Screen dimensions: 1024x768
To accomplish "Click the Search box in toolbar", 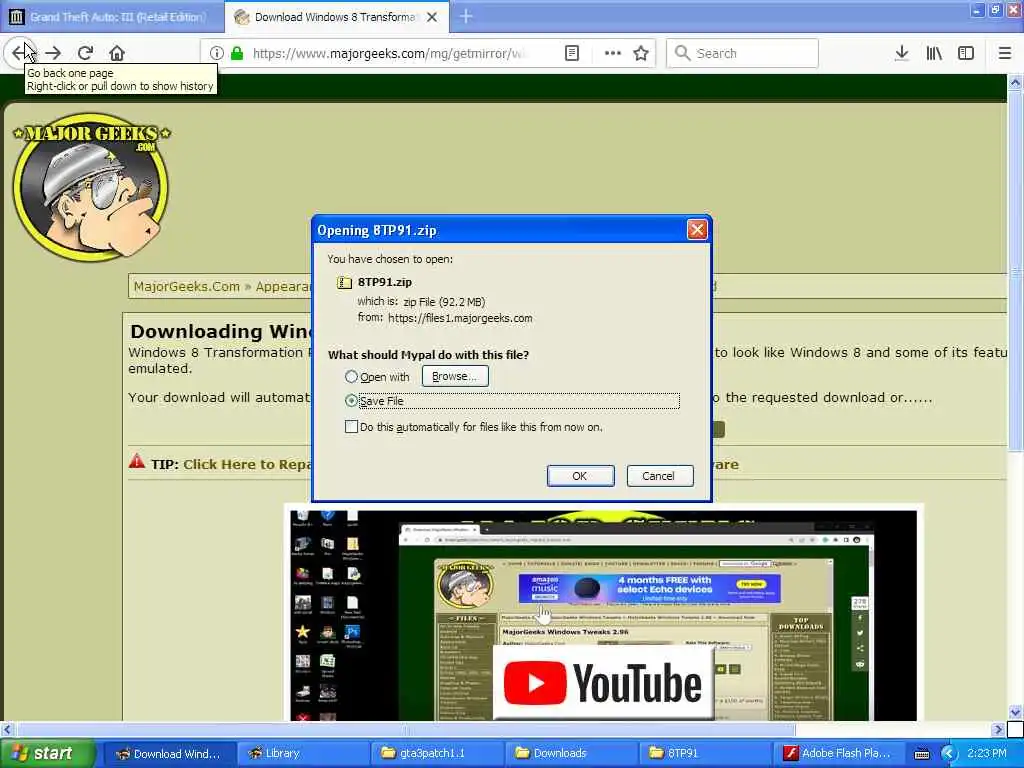I will (x=742, y=53).
